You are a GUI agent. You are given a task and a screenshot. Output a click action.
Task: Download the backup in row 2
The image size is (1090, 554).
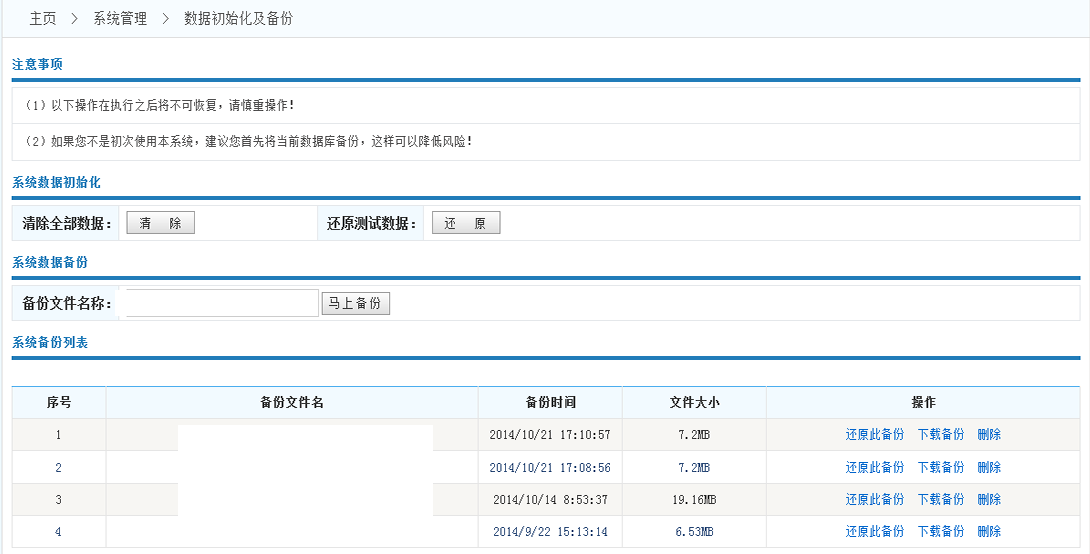pos(940,467)
